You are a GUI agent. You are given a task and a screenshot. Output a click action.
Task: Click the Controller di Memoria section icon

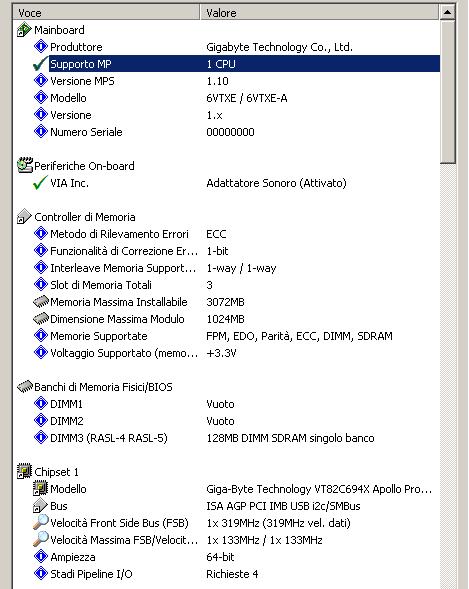24,217
